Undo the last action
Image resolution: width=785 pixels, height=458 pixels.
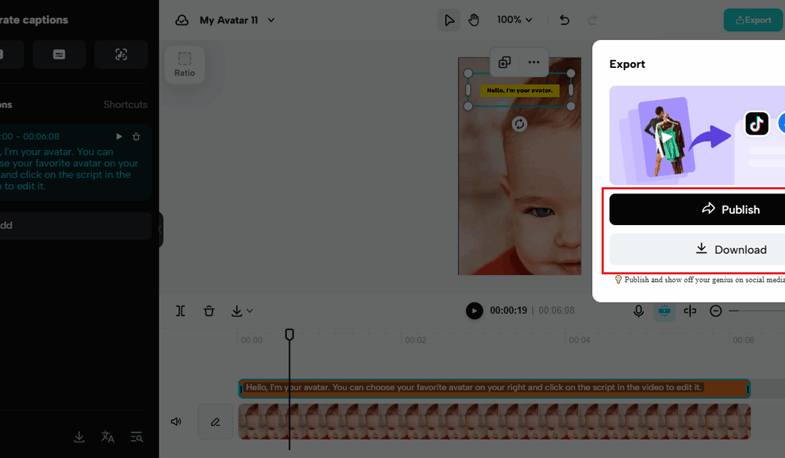(564, 20)
